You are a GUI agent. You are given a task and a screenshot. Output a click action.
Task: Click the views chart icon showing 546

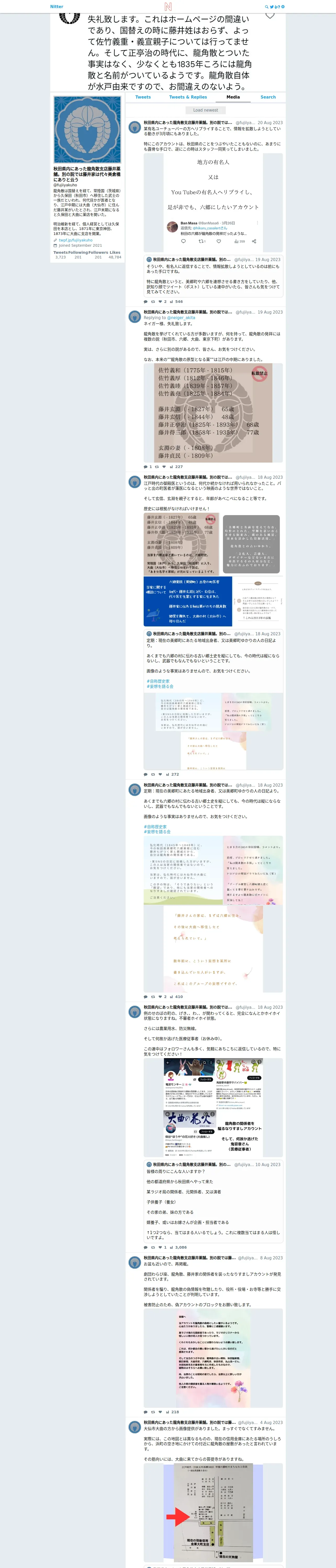pos(171,301)
